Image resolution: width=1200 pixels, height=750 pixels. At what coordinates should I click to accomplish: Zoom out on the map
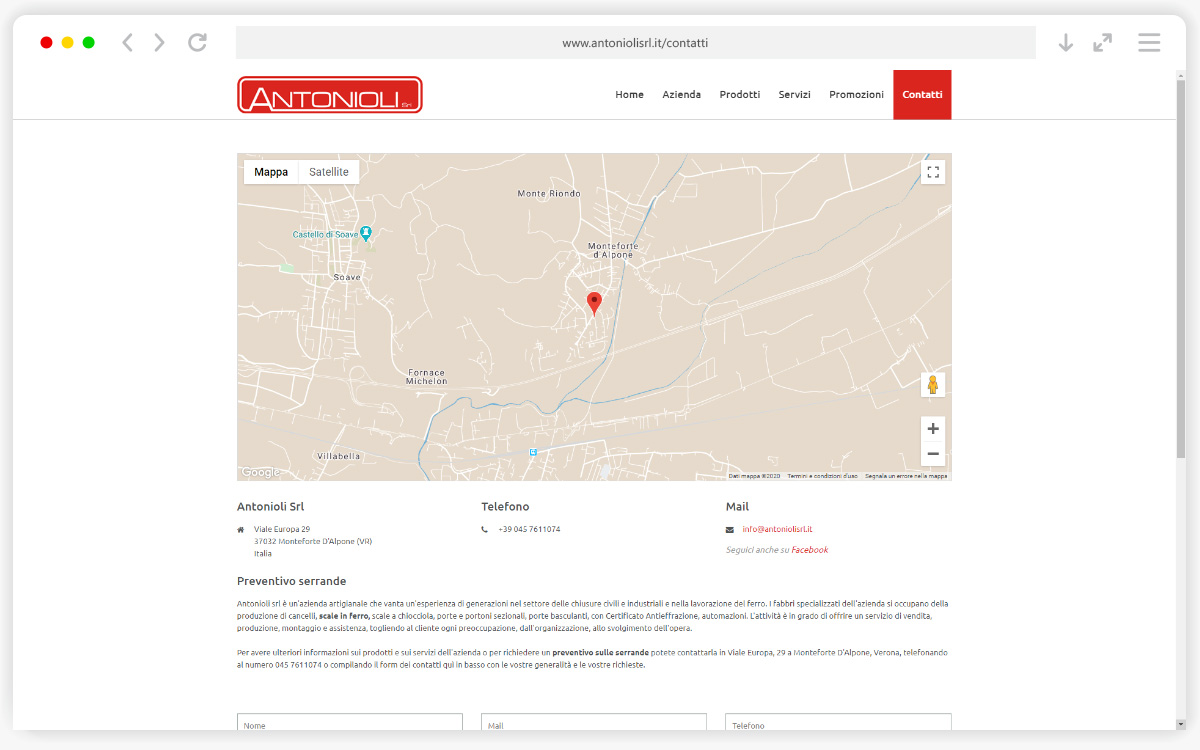pos(932,454)
